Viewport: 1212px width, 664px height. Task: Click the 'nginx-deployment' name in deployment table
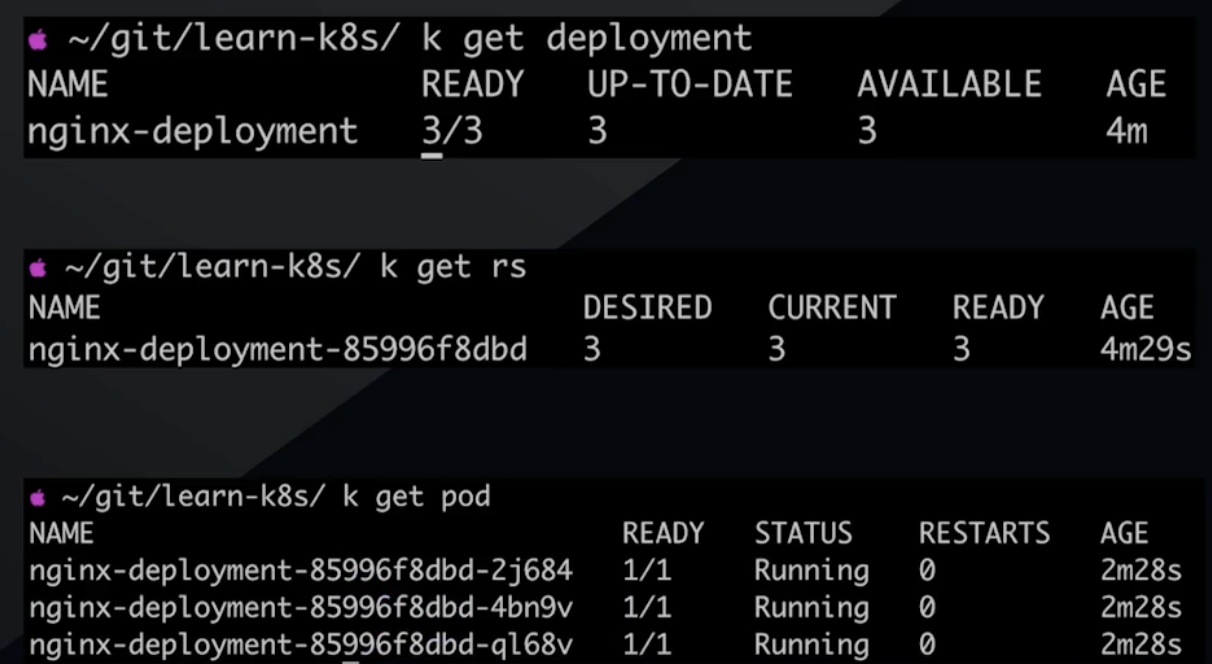tap(193, 131)
